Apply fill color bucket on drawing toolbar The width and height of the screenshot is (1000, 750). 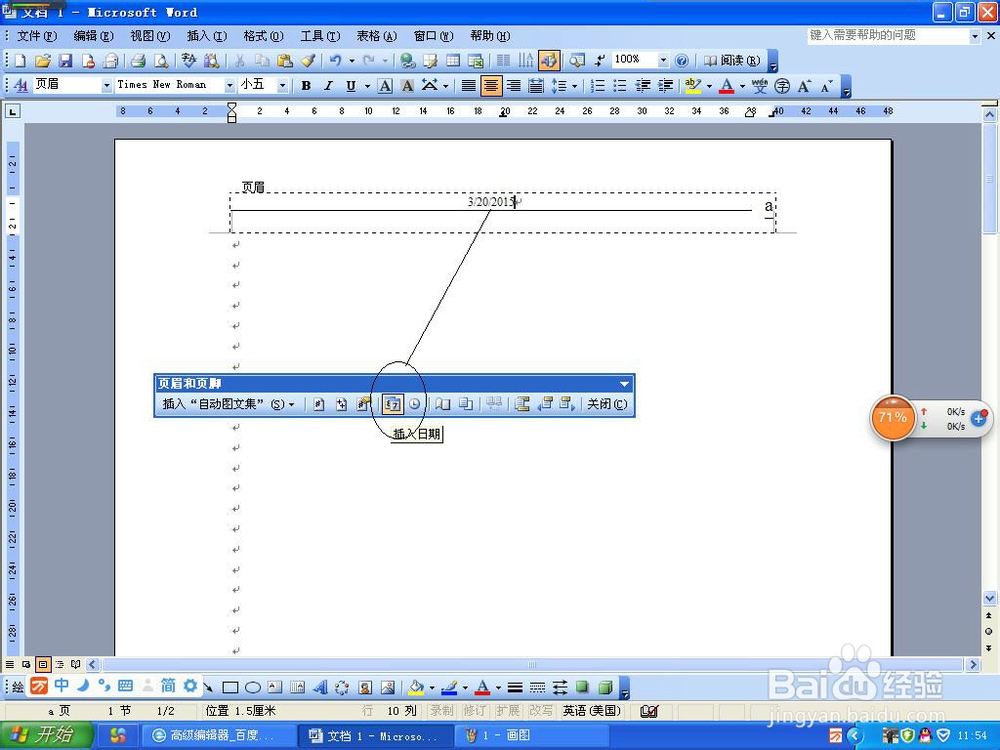[x=416, y=688]
